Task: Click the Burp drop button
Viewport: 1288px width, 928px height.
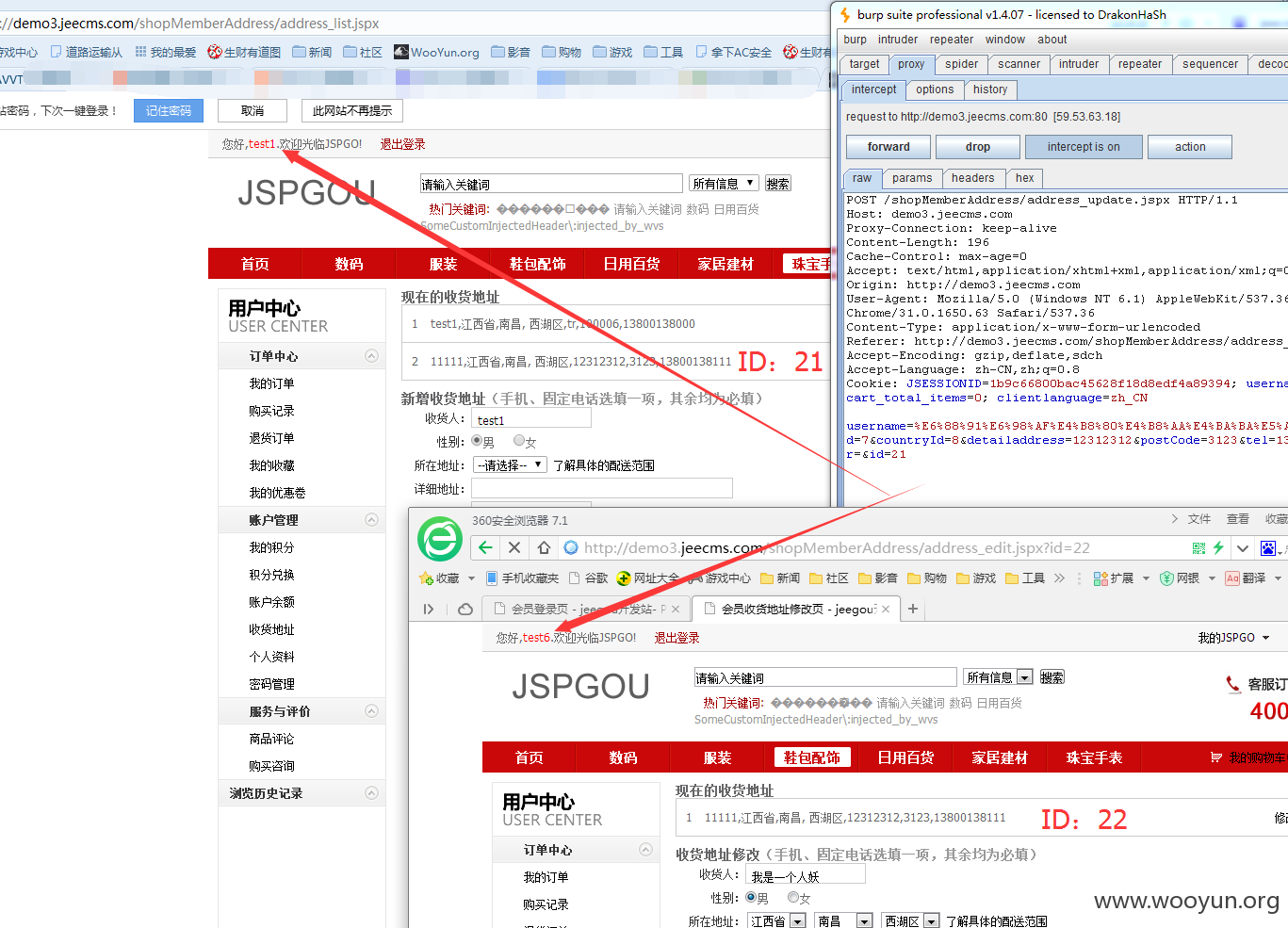Action: point(978,147)
